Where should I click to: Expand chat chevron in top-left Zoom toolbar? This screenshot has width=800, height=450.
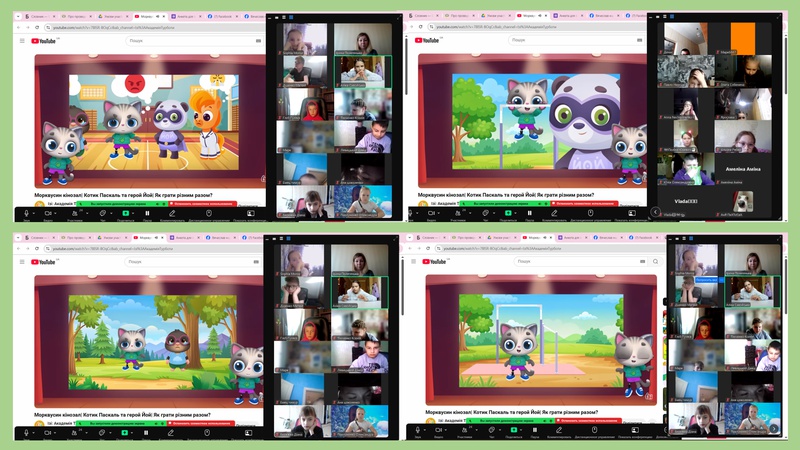[x=111, y=213]
